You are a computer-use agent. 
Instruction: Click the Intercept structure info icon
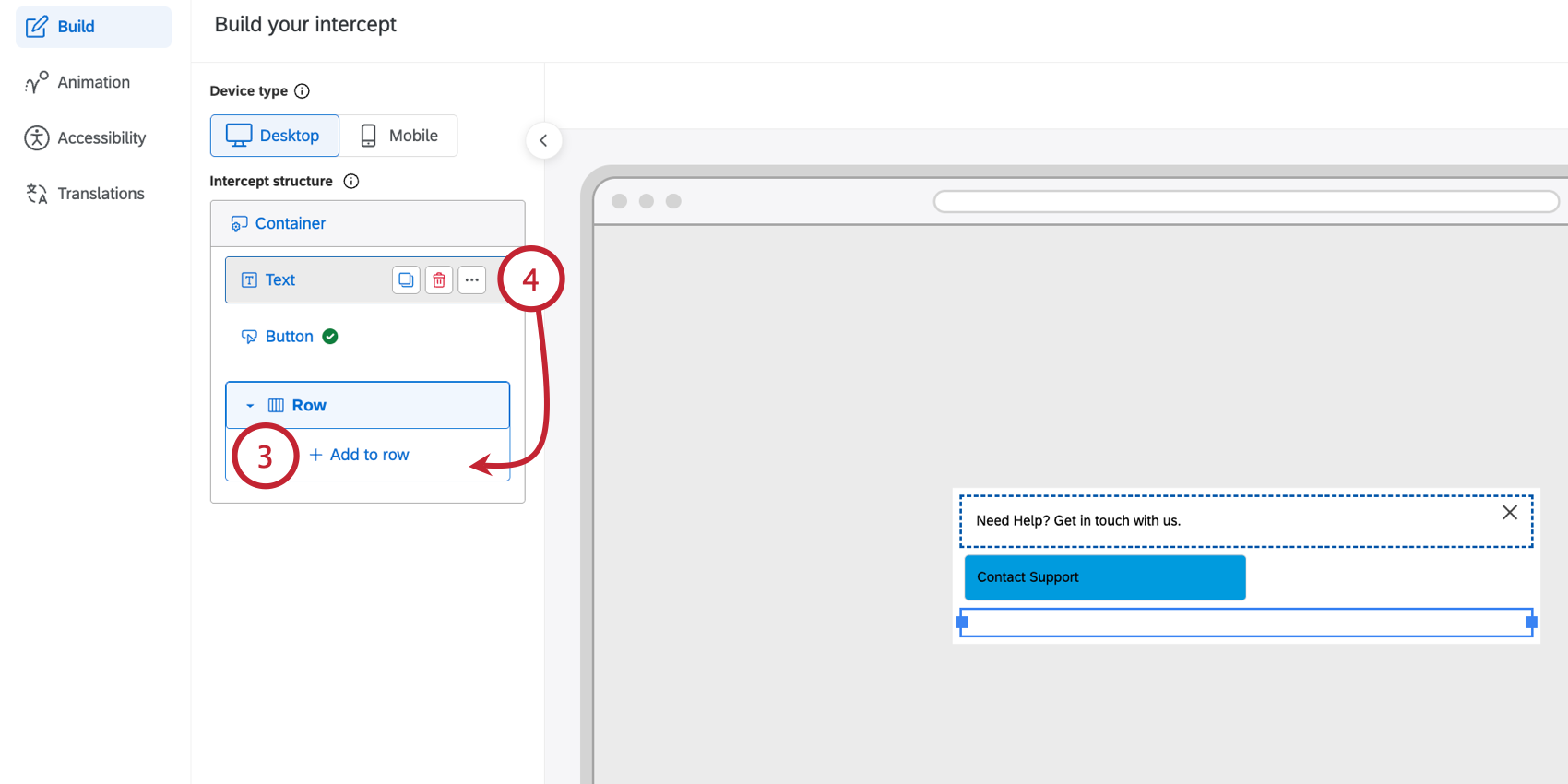click(351, 181)
